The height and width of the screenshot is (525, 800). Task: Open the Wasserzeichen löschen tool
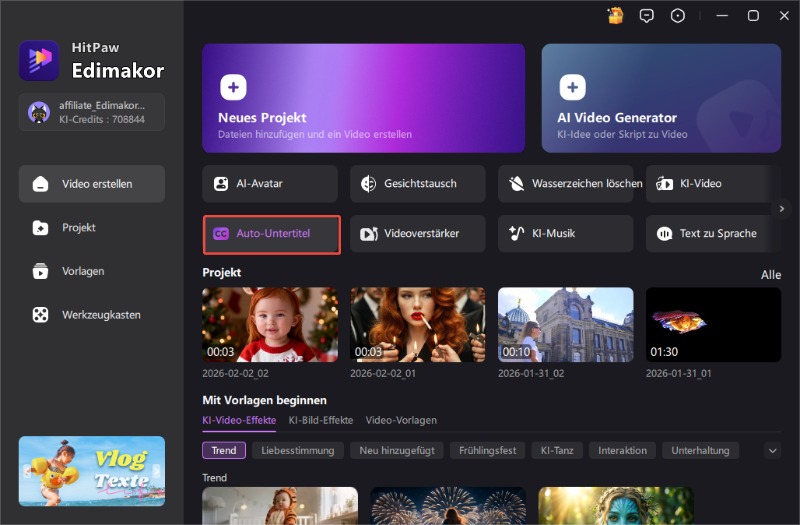[x=565, y=184]
